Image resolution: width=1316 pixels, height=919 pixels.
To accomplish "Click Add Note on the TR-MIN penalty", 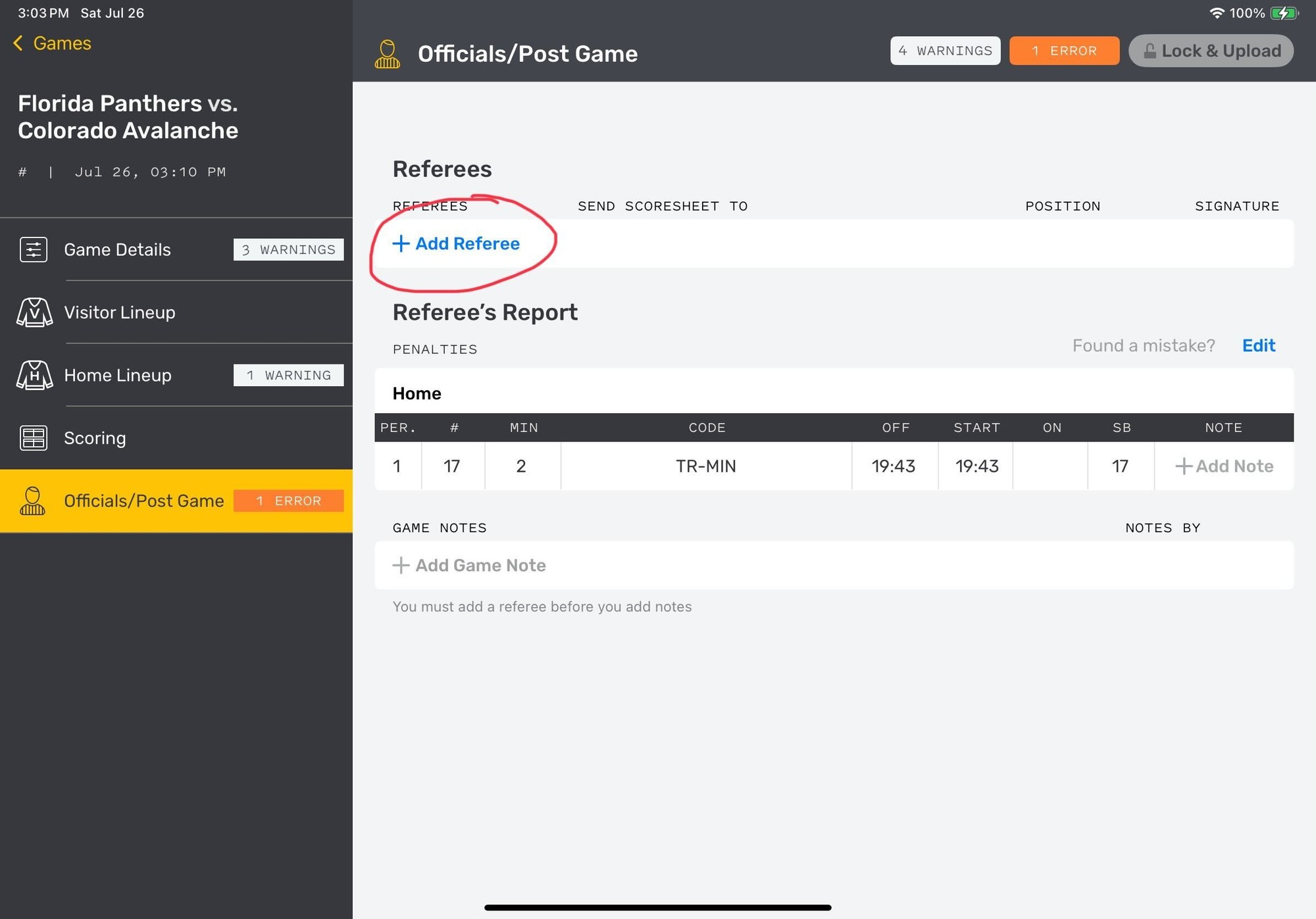I will [x=1224, y=466].
